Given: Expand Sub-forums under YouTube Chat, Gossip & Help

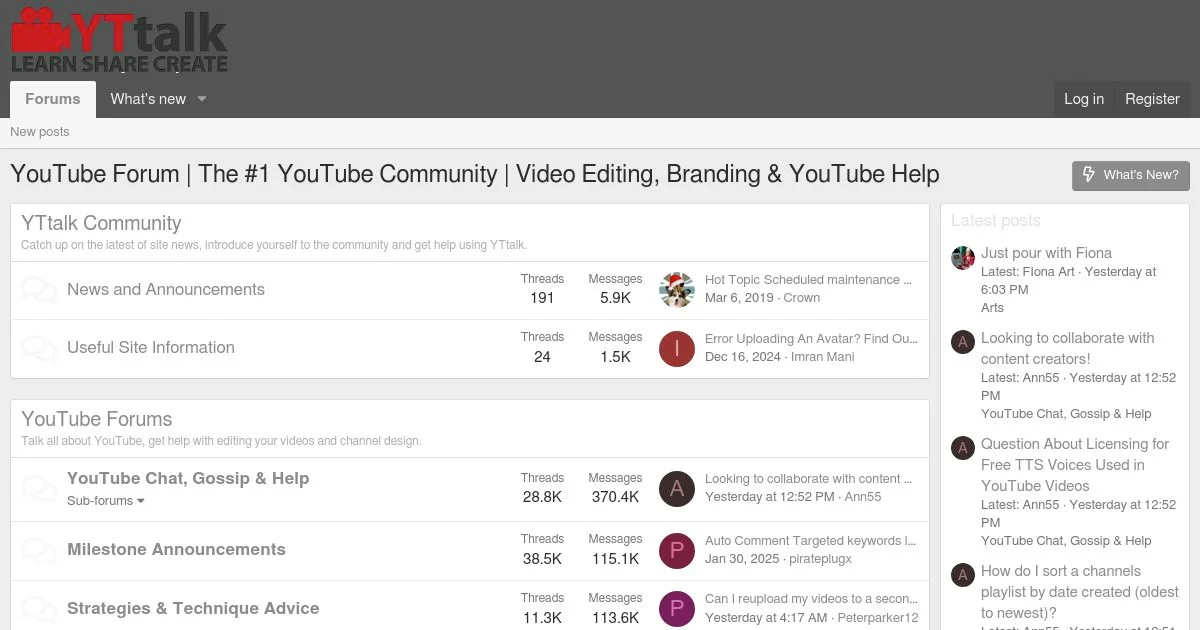Looking at the screenshot, I should point(106,501).
